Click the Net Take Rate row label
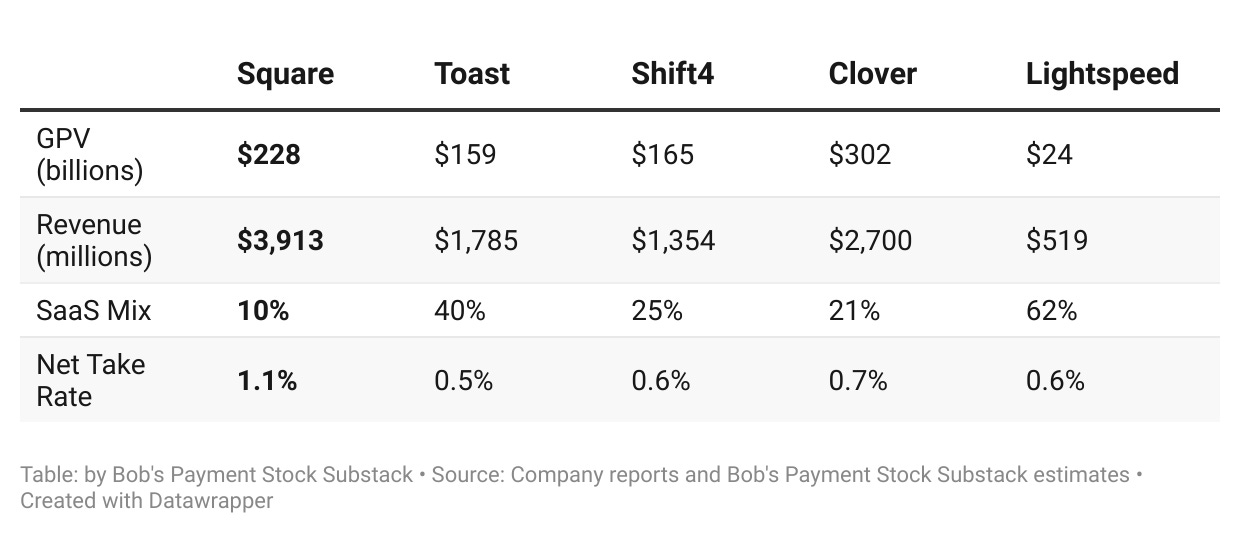1240x534 pixels. pos(91,381)
